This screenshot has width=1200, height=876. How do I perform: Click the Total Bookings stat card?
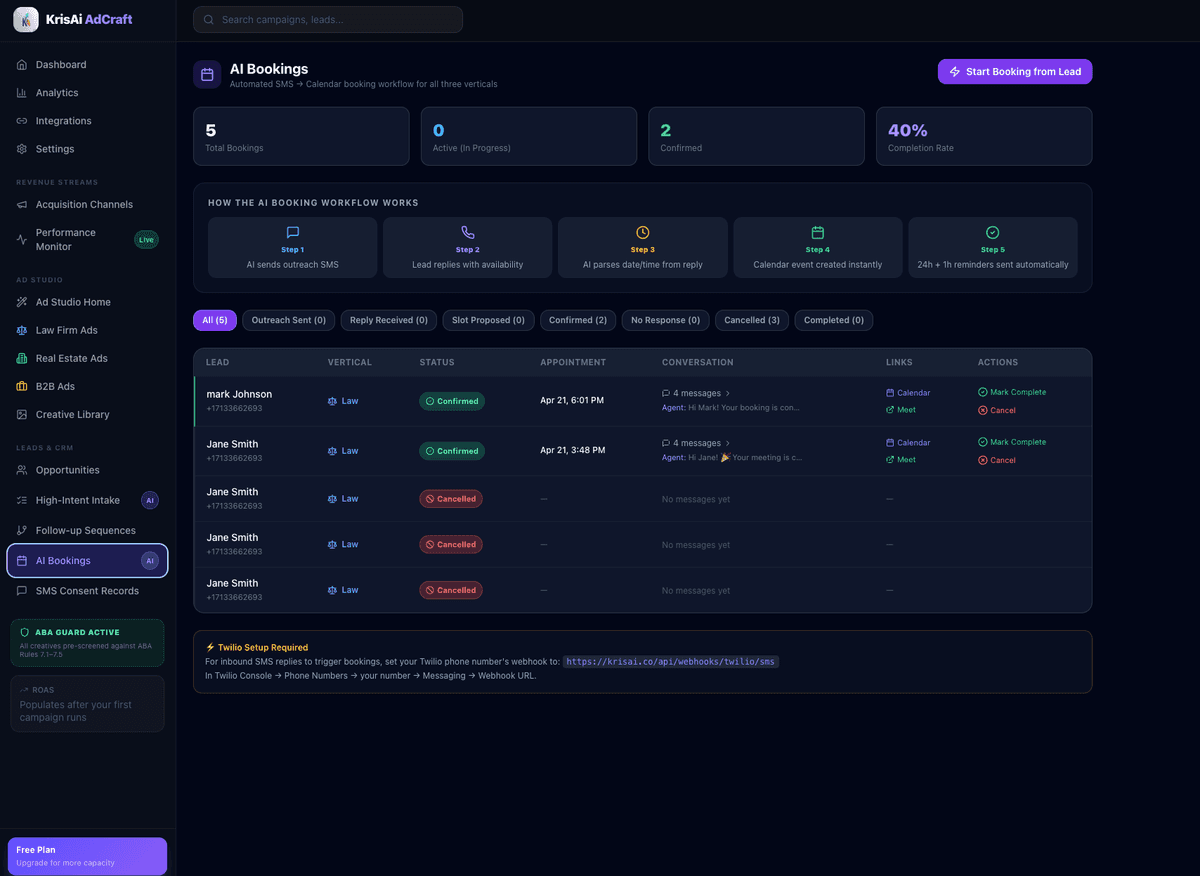click(x=301, y=136)
